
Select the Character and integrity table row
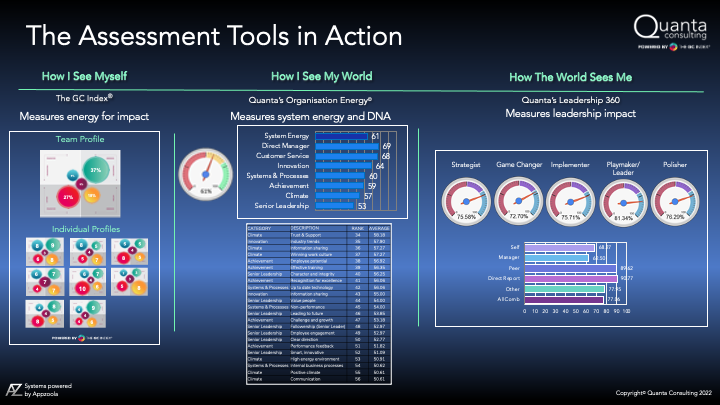point(319,274)
